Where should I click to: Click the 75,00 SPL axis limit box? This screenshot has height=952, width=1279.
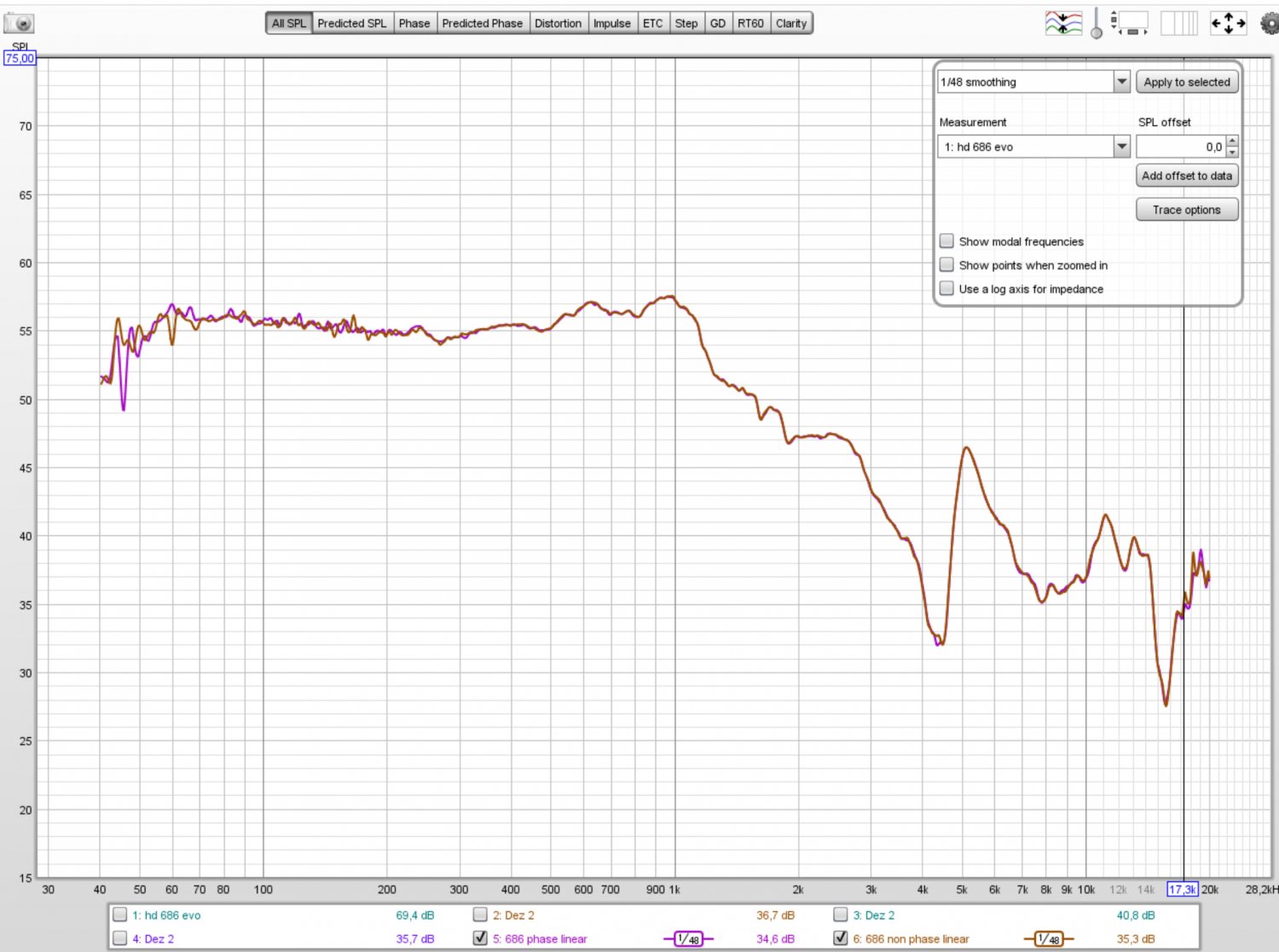click(x=20, y=59)
